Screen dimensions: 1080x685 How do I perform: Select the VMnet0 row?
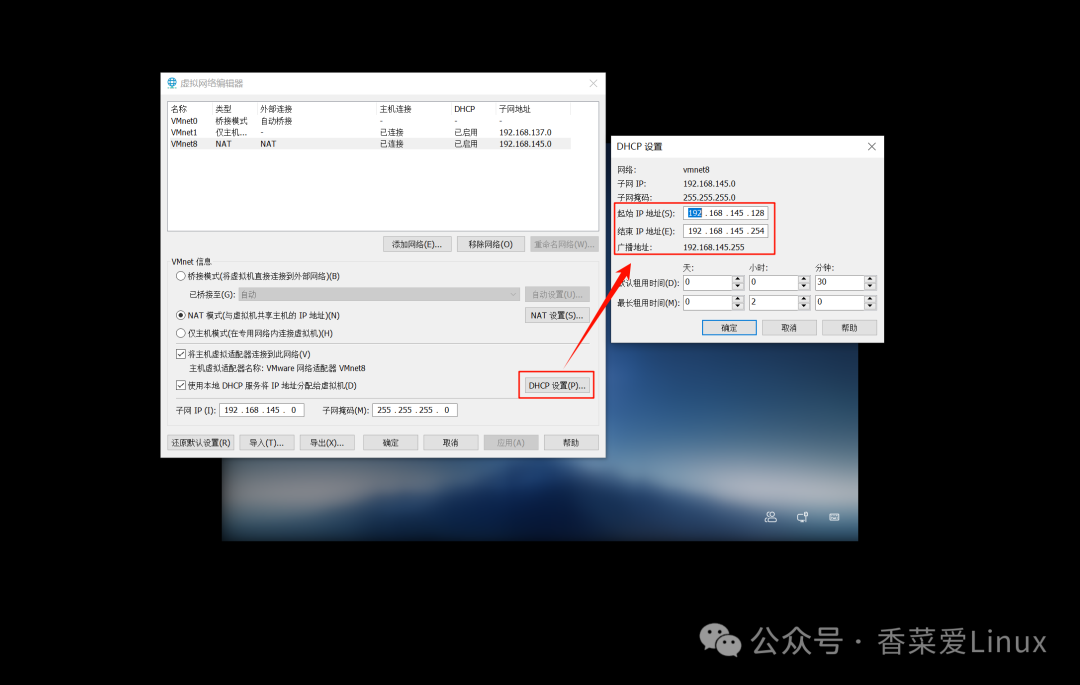click(x=370, y=121)
